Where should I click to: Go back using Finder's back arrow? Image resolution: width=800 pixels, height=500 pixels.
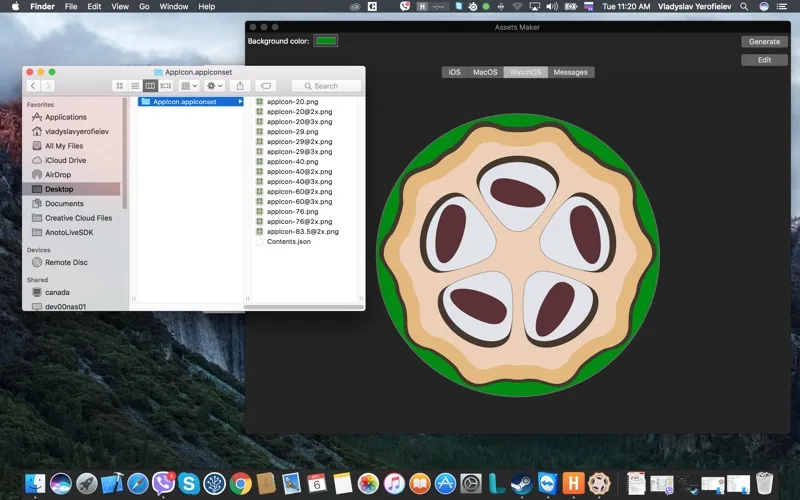(x=33, y=86)
